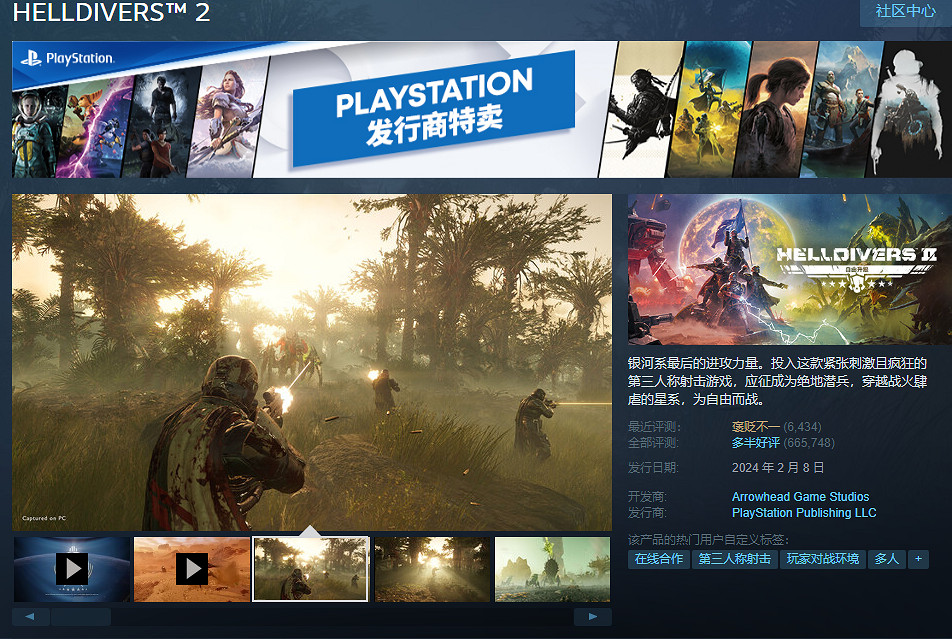Select the dark forest screenshot thumbnail
Screen dimensions: 952x639
432,569
